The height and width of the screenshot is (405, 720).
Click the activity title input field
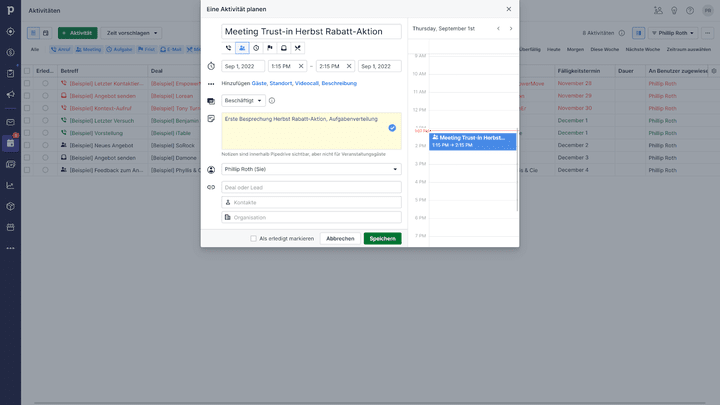pyautogui.click(x=311, y=31)
